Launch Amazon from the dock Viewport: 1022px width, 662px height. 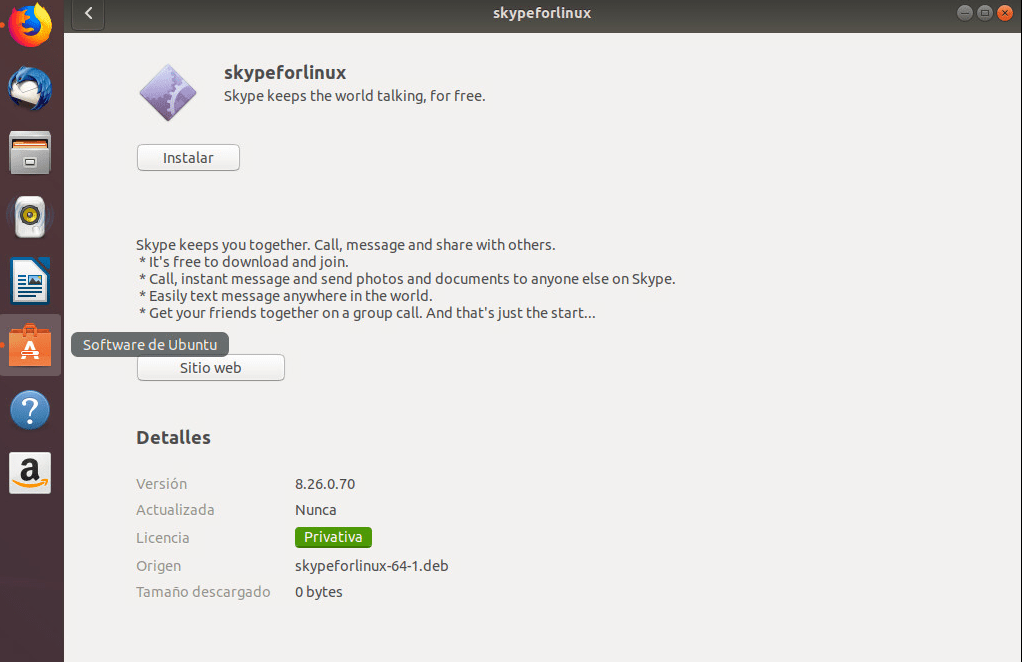click(x=29, y=473)
